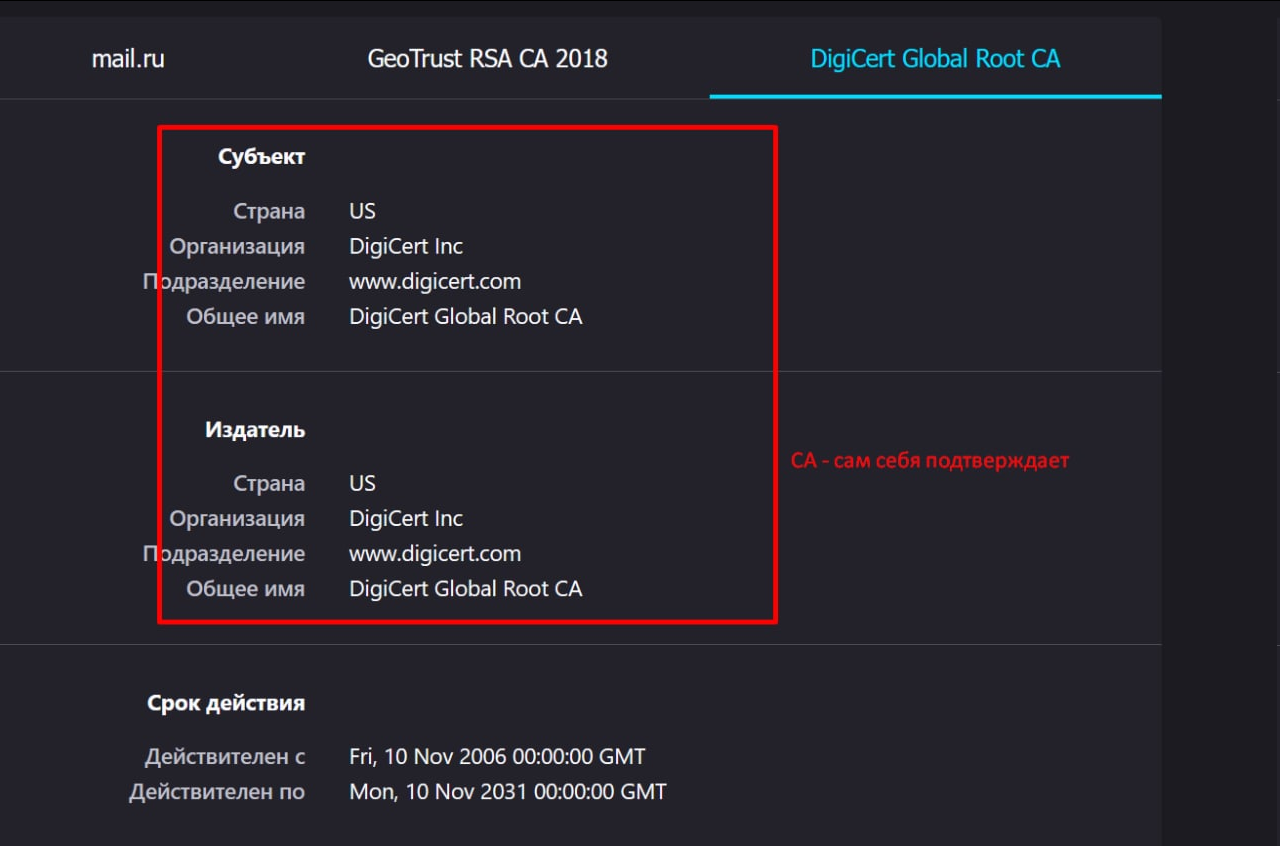
Task: Open the GeoTrust RSA CA 2018 tab
Action: (x=487, y=59)
